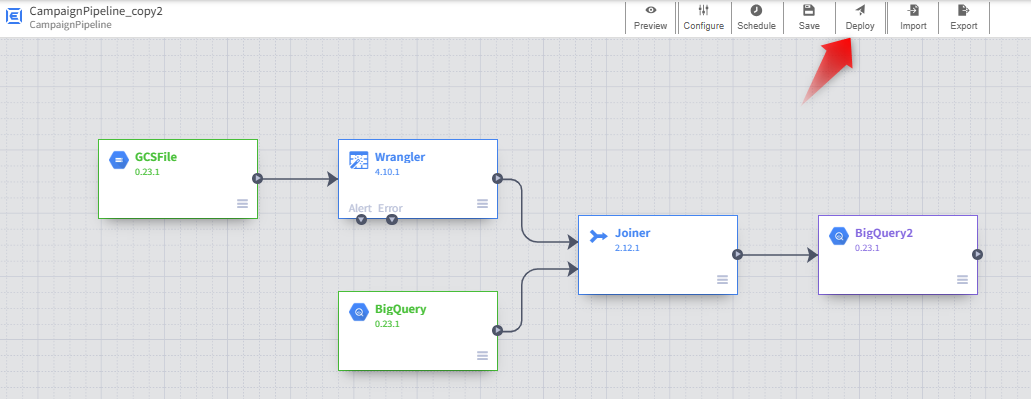
Task: Save the pipeline with the Save button
Action: coord(809,18)
